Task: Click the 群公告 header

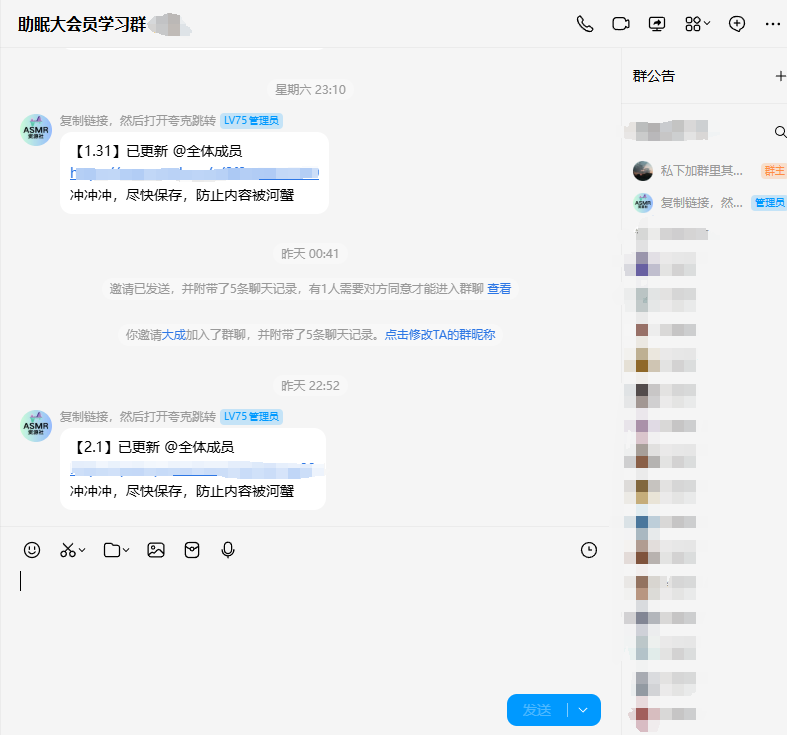Action: click(x=653, y=76)
